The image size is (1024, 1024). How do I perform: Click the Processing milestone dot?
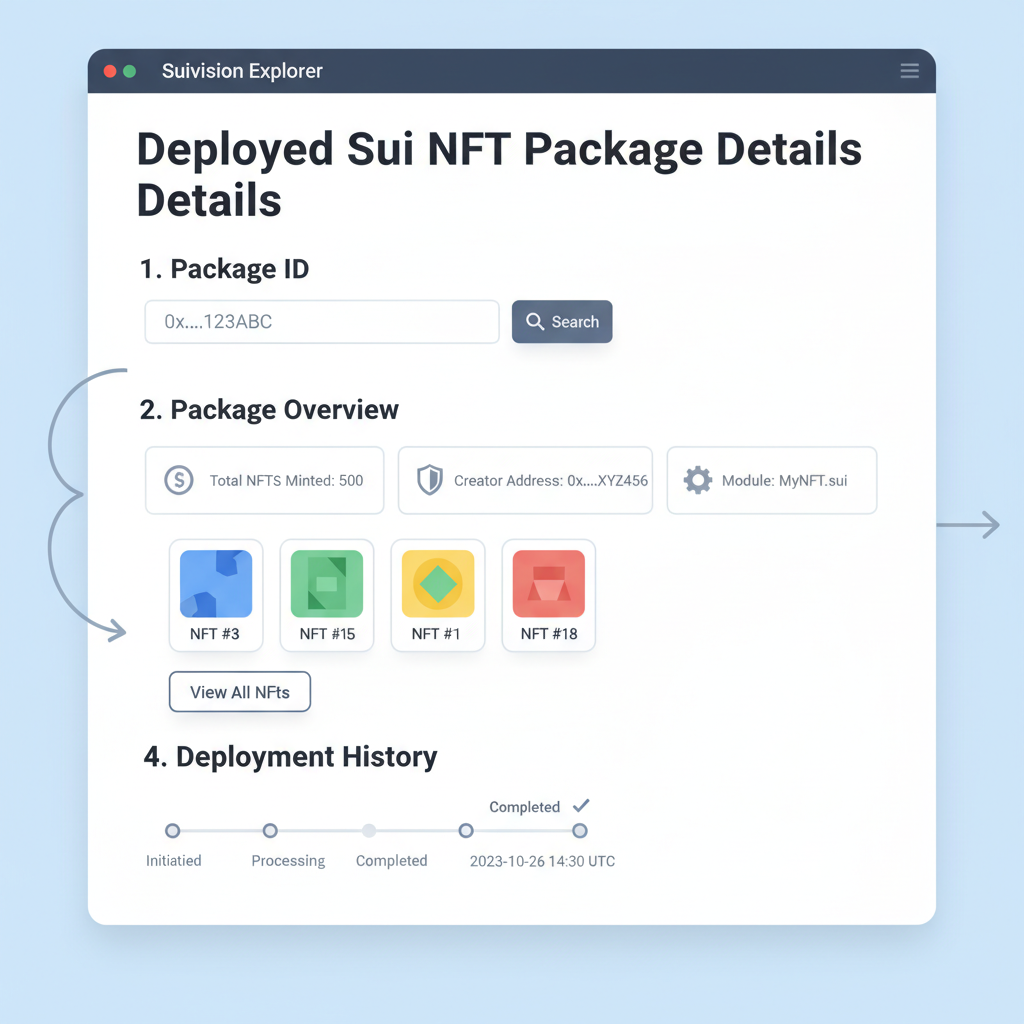(270, 830)
